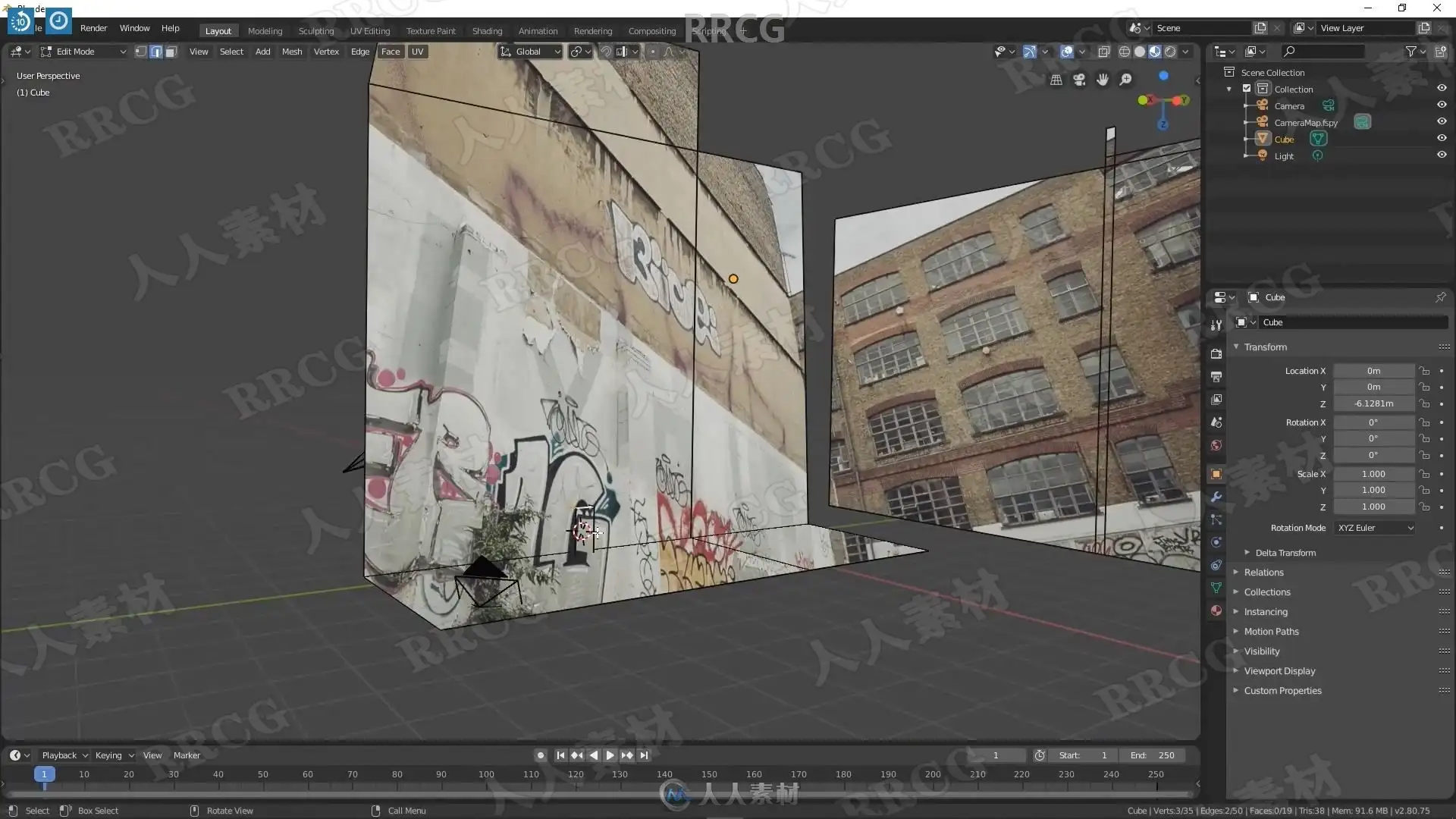Image resolution: width=1456 pixels, height=819 pixels.
Task: Click the Location Z value field
Action: coord(1373,404)
